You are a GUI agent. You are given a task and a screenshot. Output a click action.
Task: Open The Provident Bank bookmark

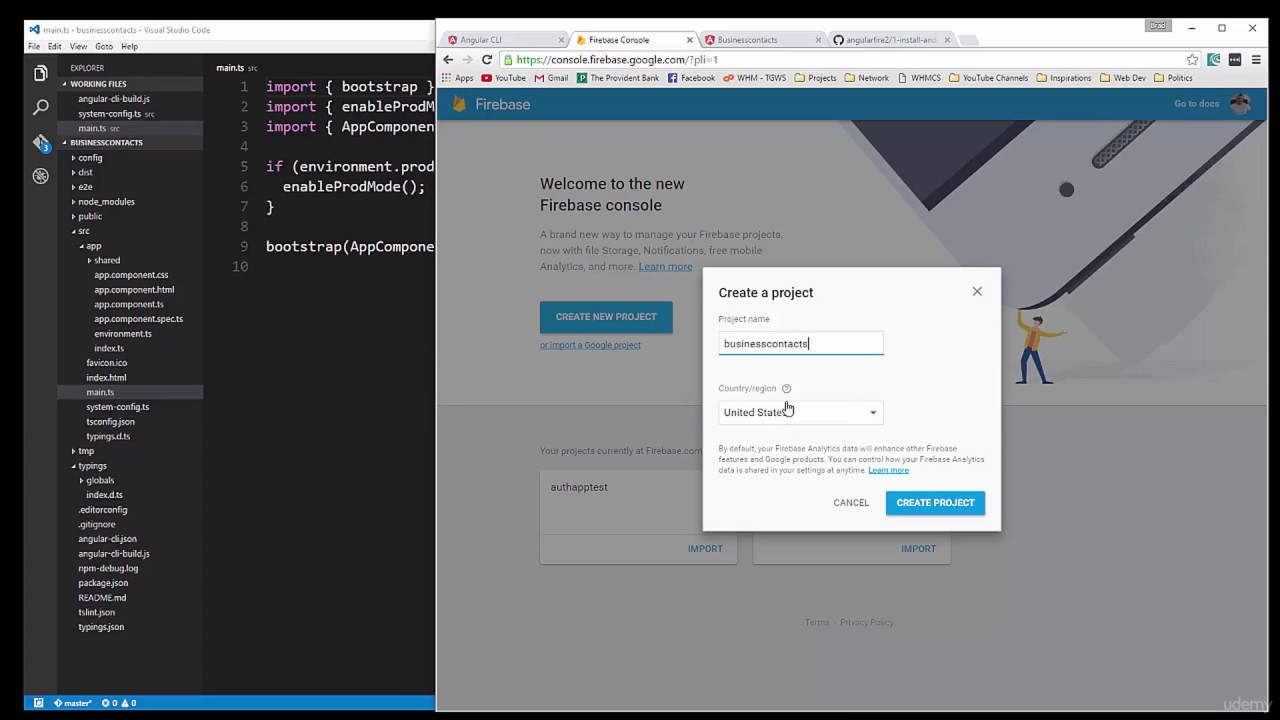tap(618, 78)
